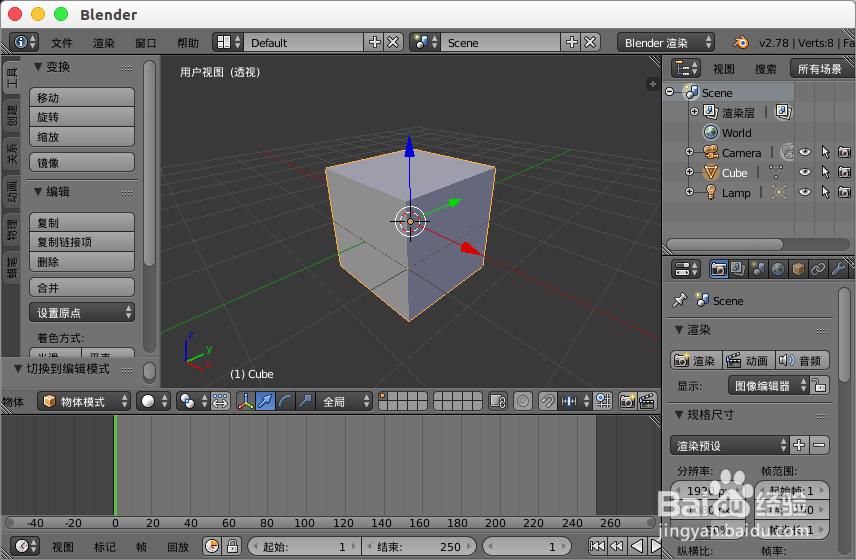
Task: Toggle Lamp renderability camera icon
Action: pyautogui.click(x=845, y=192)
